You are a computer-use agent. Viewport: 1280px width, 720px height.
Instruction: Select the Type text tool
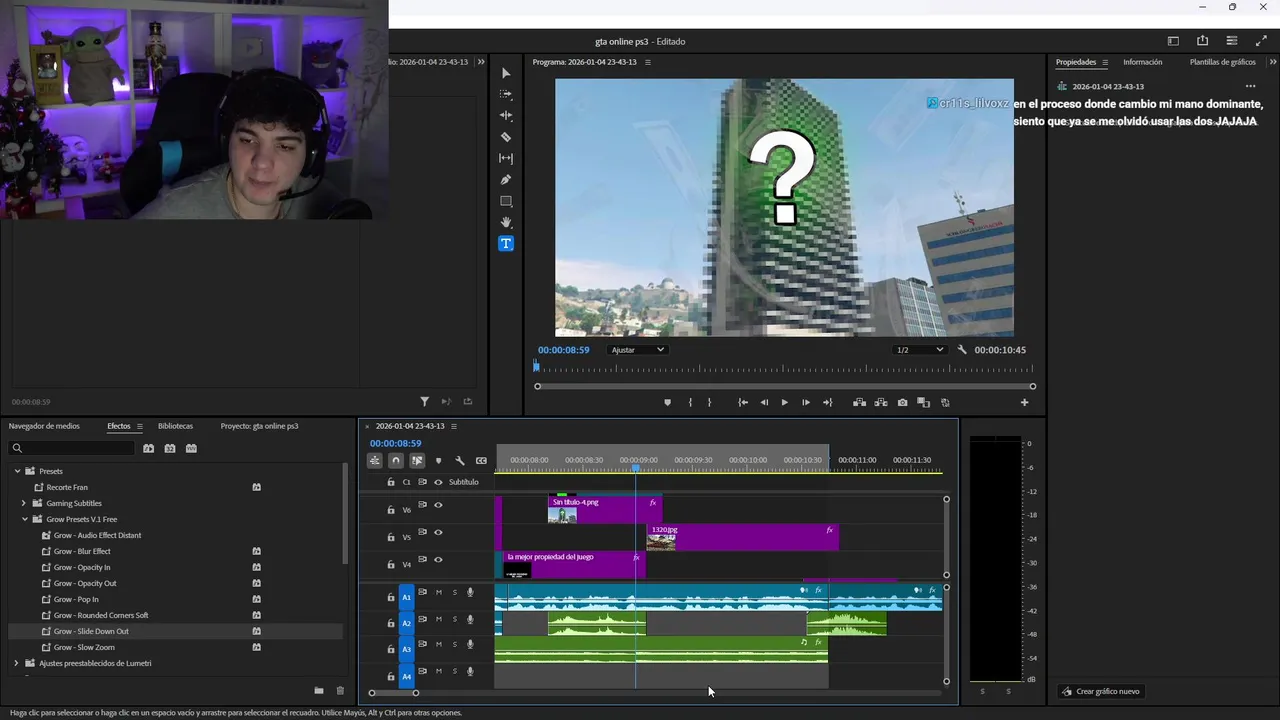(506, 244)
